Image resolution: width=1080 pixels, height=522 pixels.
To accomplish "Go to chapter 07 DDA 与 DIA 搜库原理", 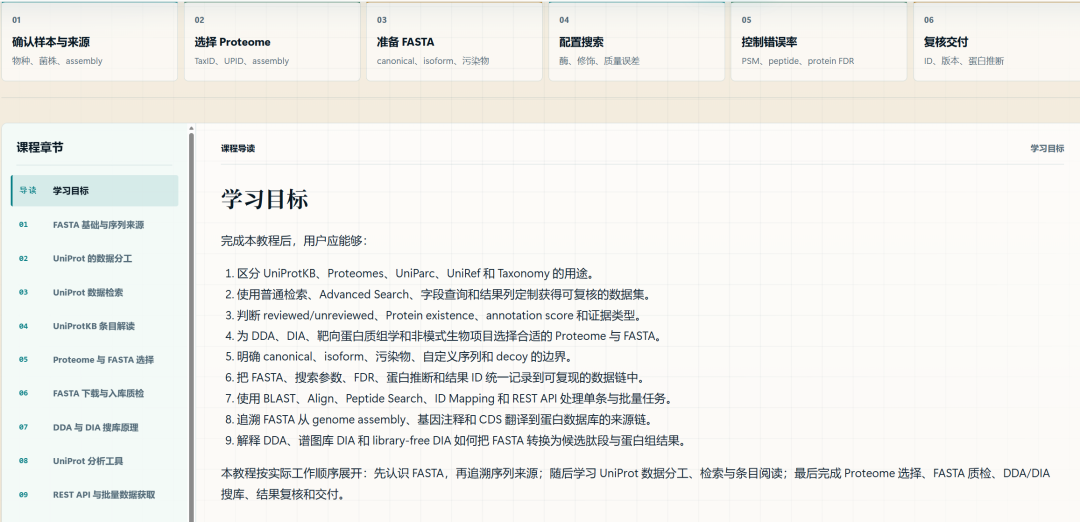I will [x=94, y=427].
